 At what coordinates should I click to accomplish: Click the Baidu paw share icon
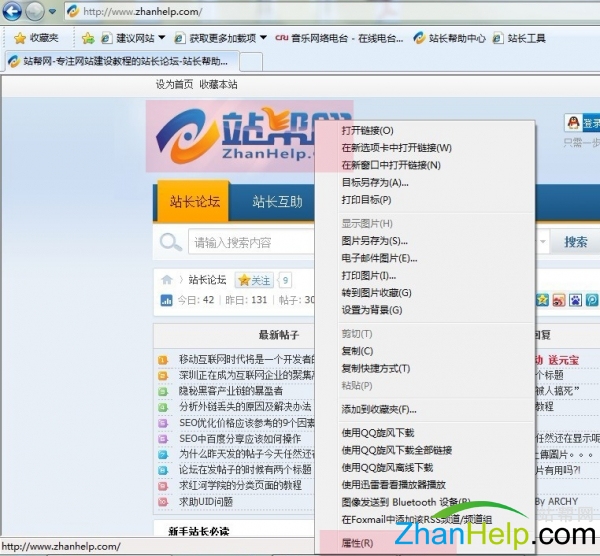pos(575,300)
